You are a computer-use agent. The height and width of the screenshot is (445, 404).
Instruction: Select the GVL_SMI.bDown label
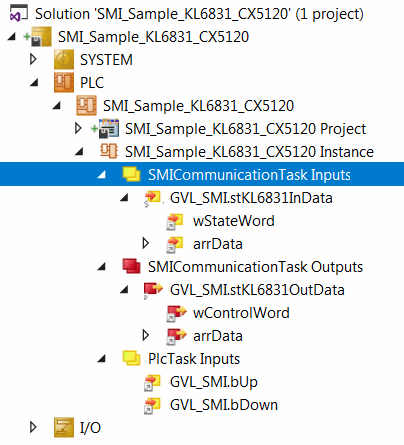pyautogui.click(x=224, y=405)
